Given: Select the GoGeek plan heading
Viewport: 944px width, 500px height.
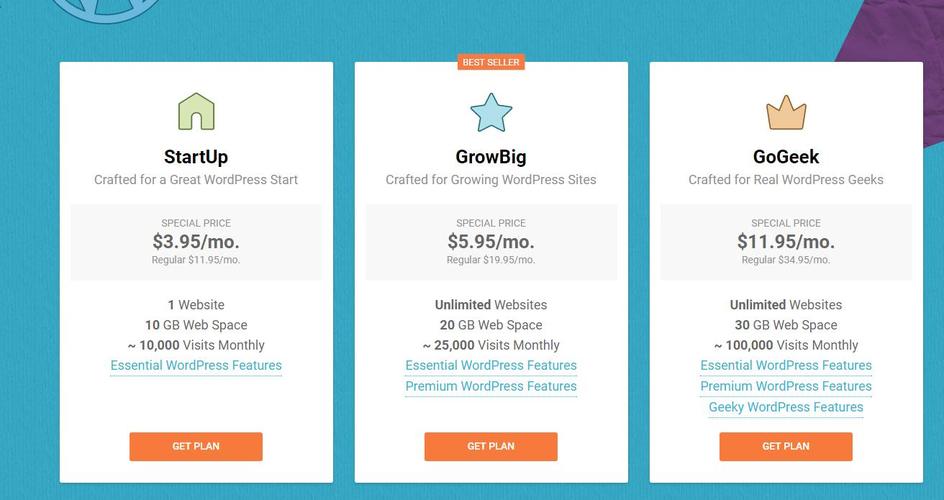Looking at the screenshot, I should click(x=786, y=157).
